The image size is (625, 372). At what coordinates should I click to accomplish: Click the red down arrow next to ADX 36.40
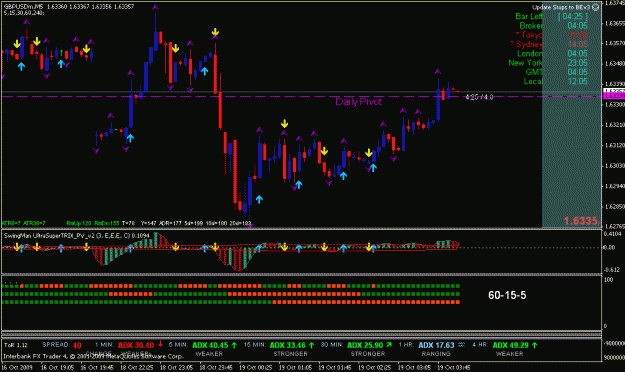point(160,344)
